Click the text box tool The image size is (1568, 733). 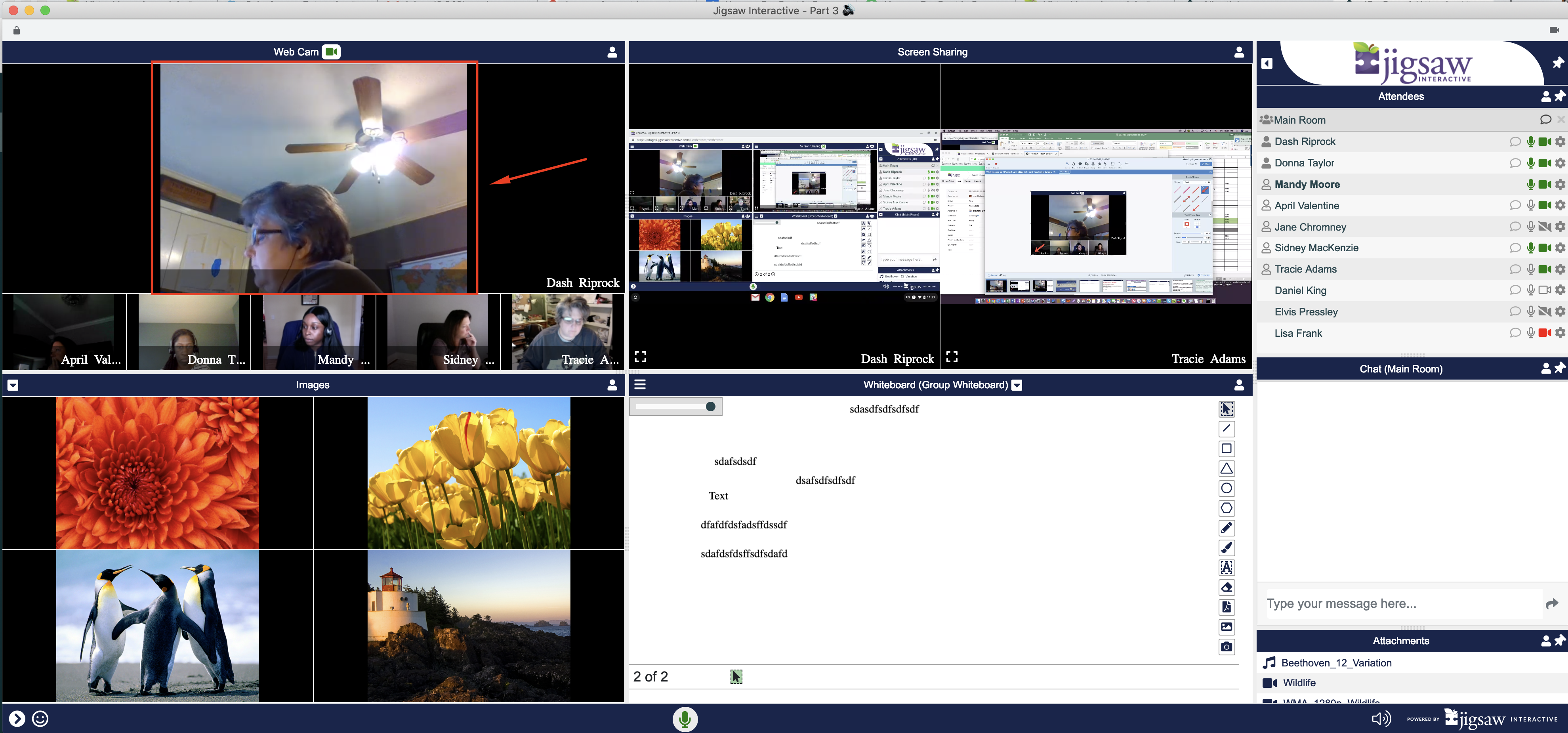pyautogui.click(x=1226, y=567)
